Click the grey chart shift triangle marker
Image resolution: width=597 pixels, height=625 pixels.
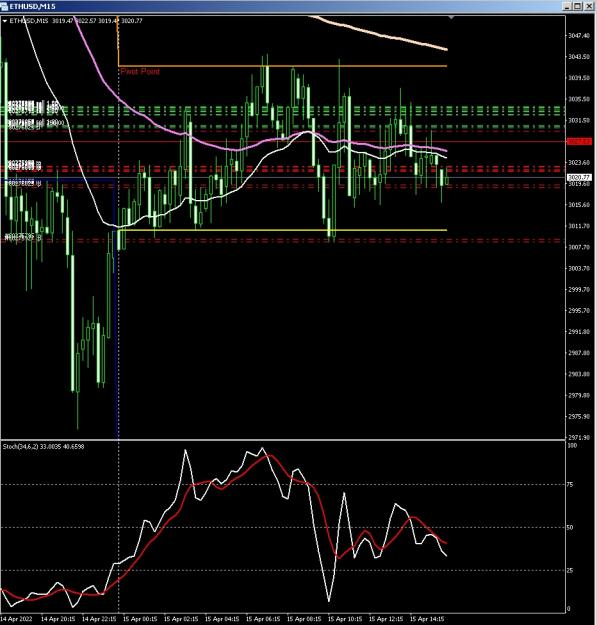click(x=451, y=18)
